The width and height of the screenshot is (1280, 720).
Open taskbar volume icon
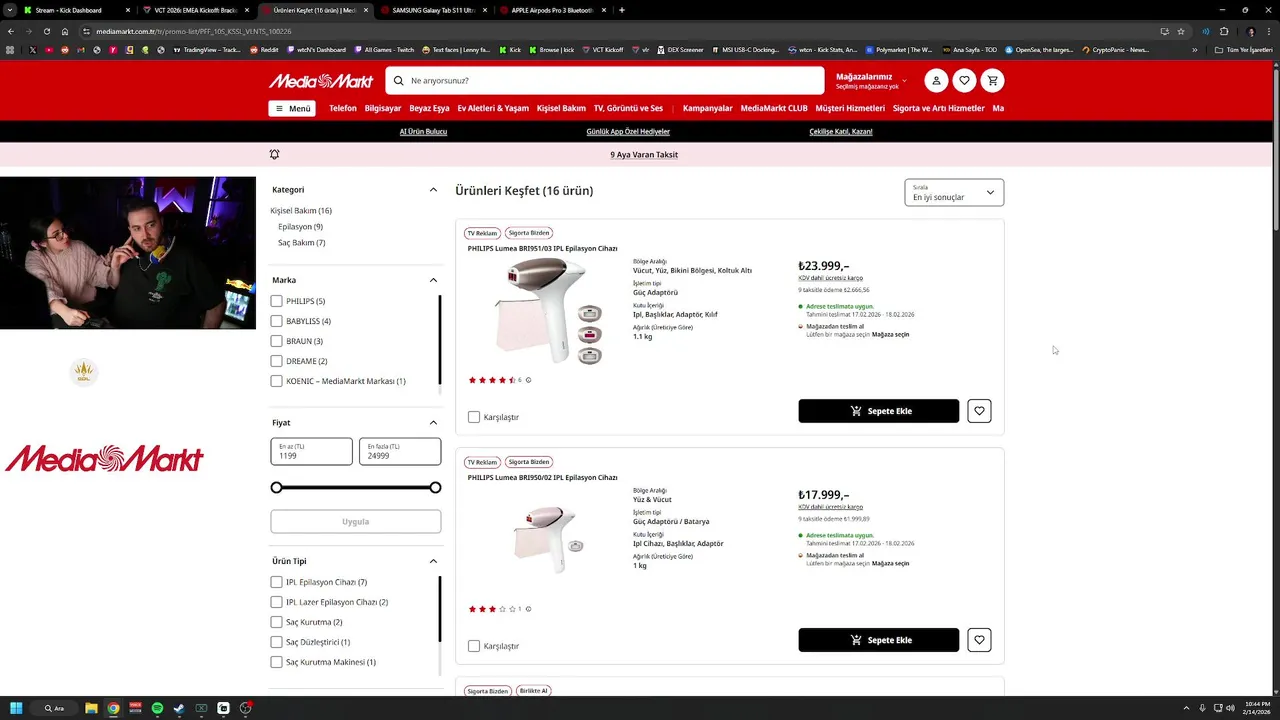pyautogui.click(x=1230, y=708)
